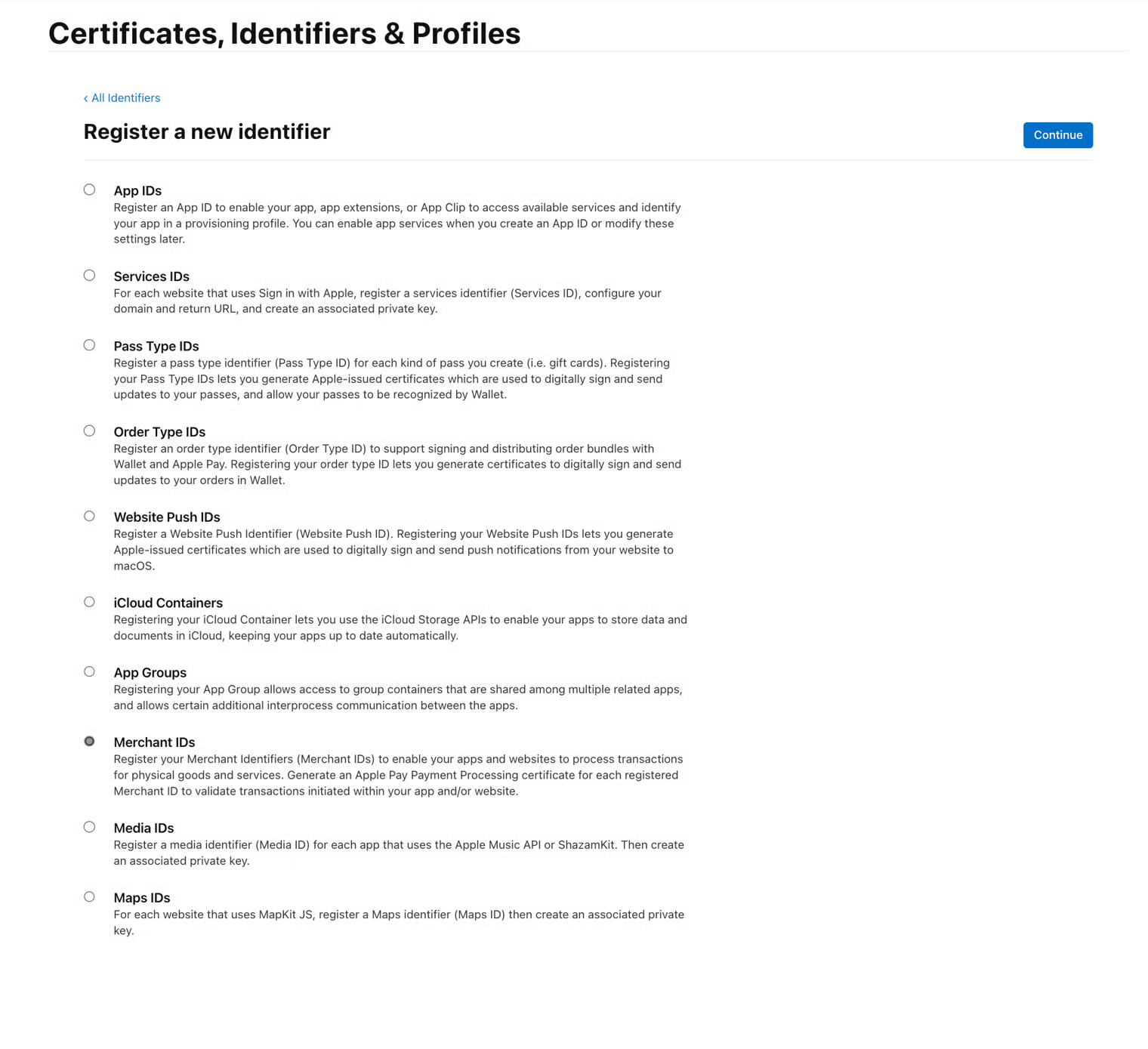Select the App Groups radio button

pos(89,671)
